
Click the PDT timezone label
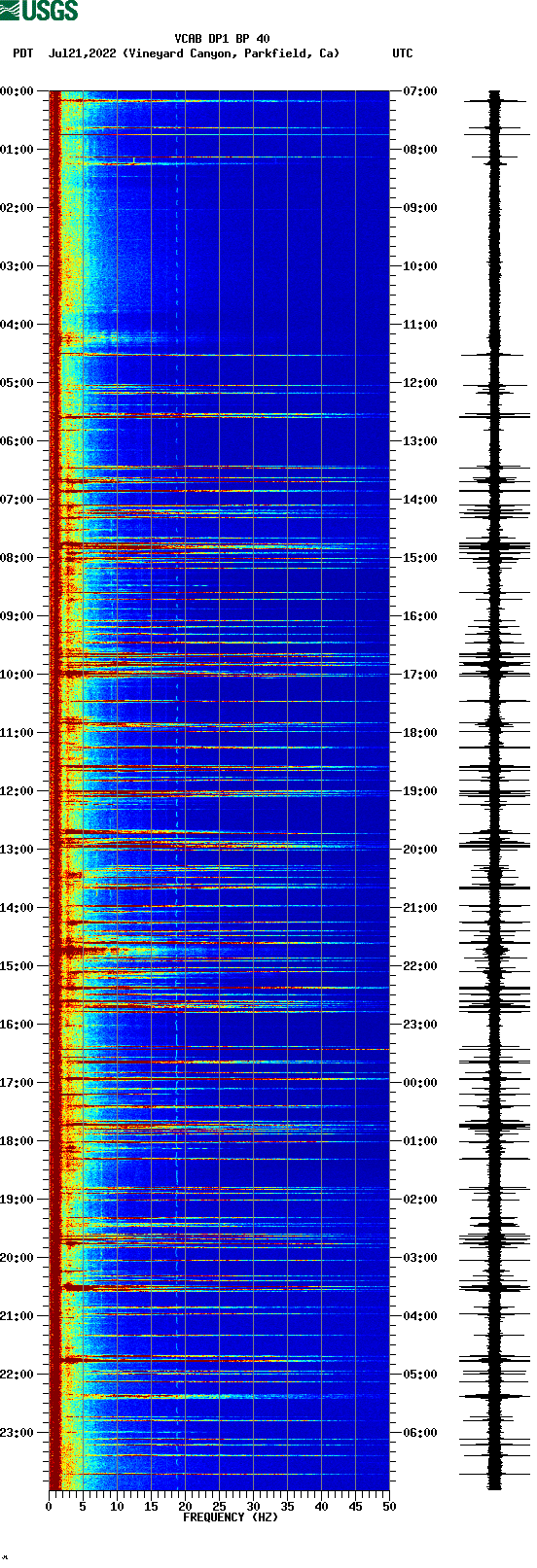pos(22,53)
